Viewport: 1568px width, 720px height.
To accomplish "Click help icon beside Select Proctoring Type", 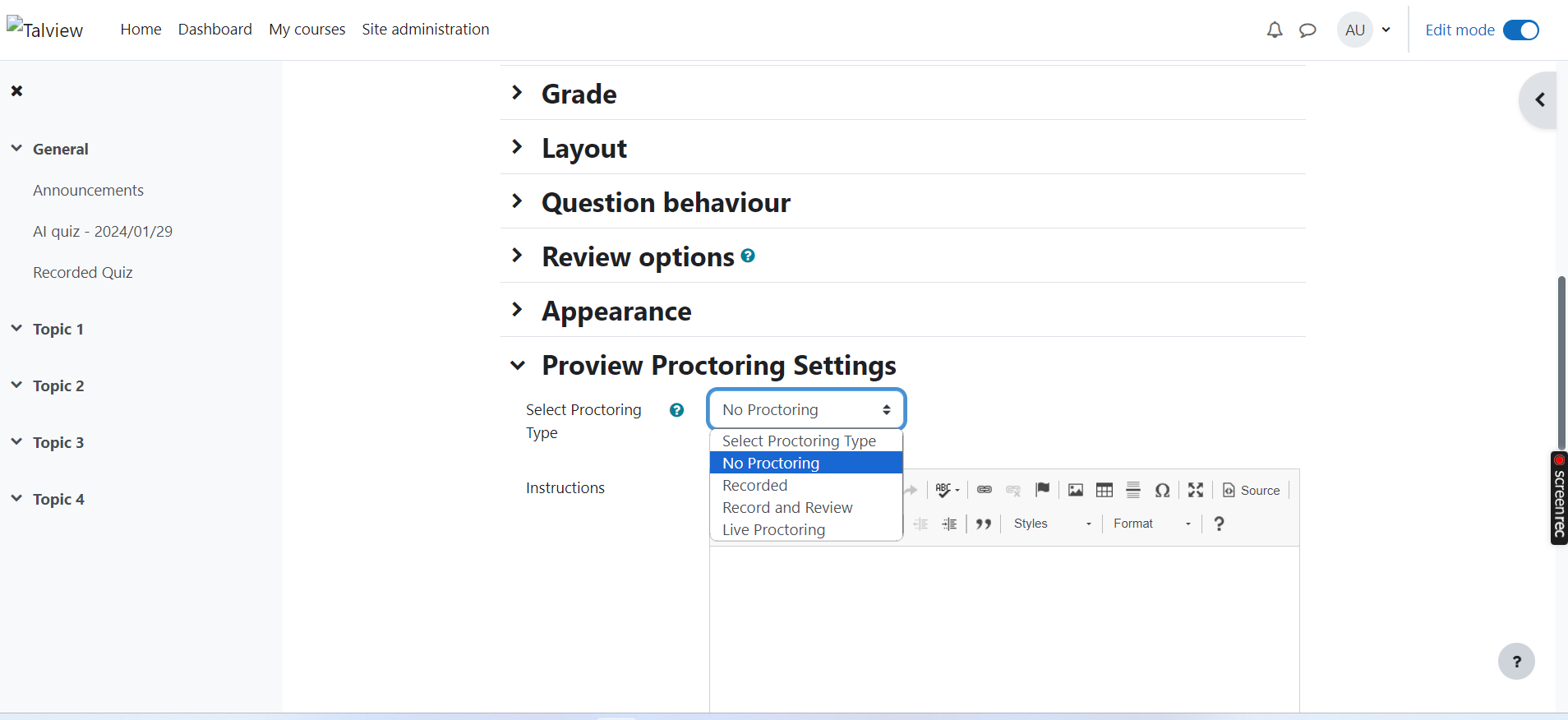I will [x=676, y=410].
